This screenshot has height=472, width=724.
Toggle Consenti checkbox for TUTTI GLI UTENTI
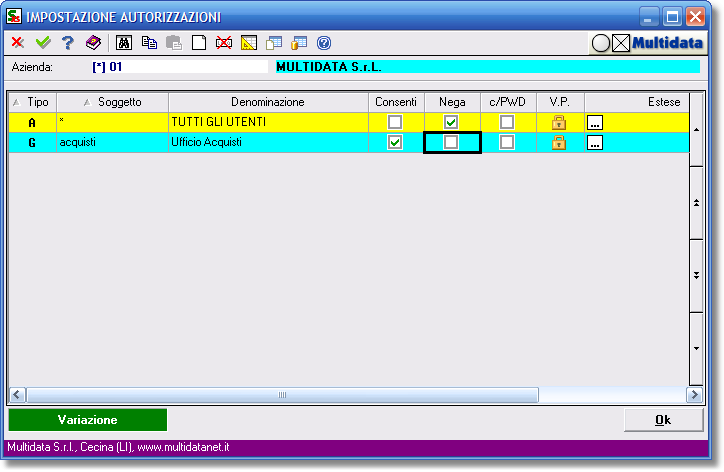pos(395,122)
